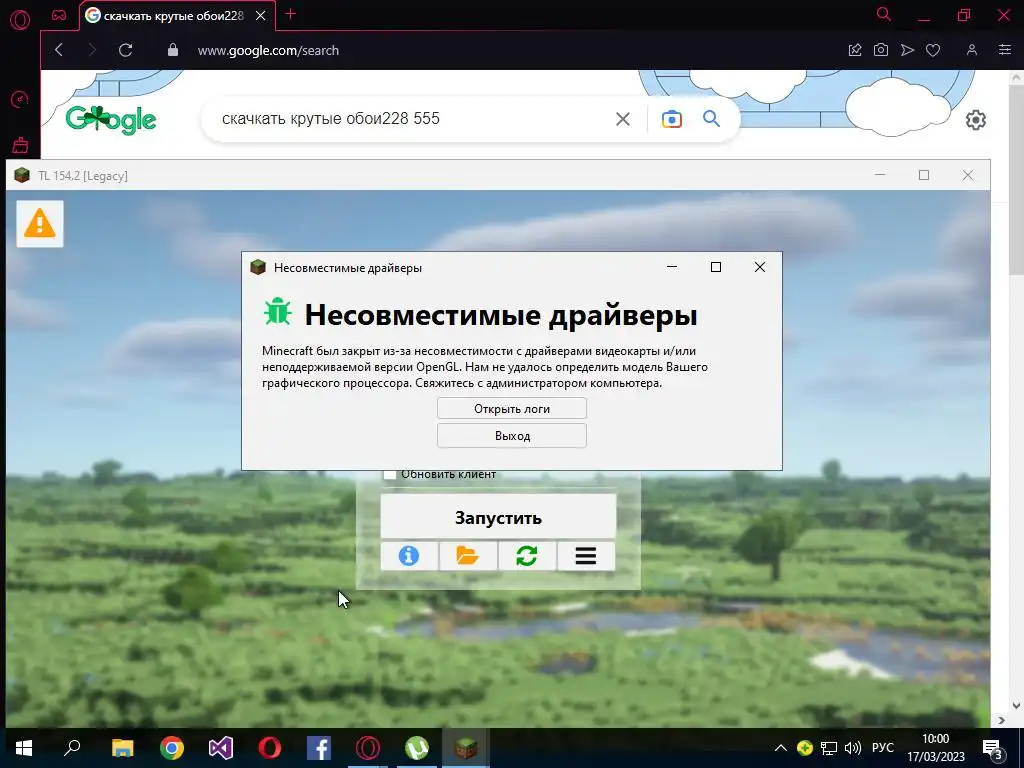
Task: Switch input language РУС
Action: [x=883, y=748]
